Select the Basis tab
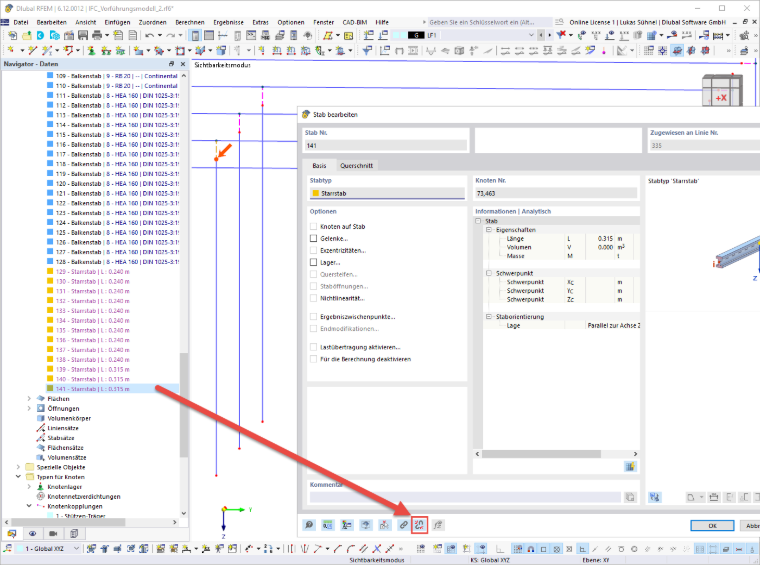Viewport: 760px width, 565px height. (319, 166)
